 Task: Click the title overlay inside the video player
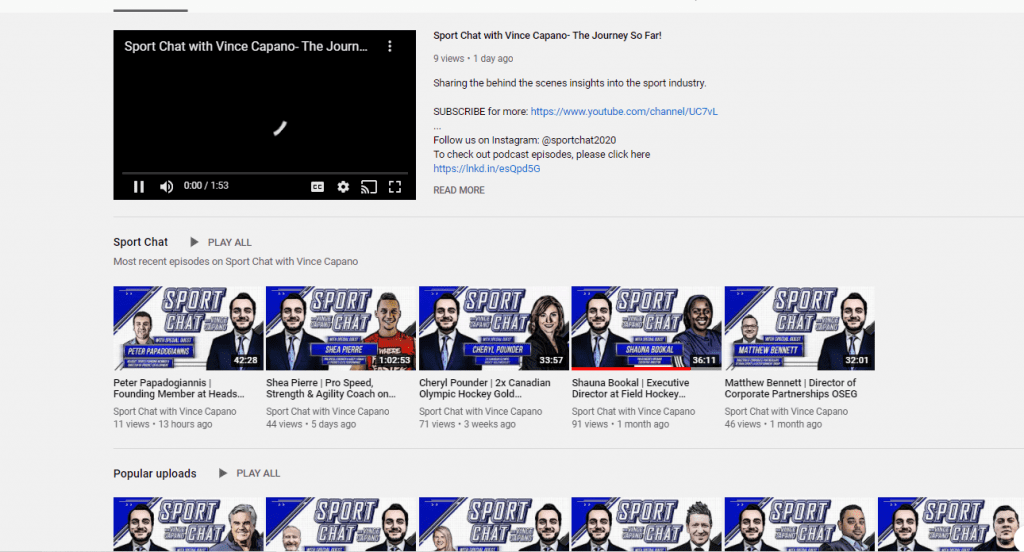pyautogui.click(x=246, y=46)
